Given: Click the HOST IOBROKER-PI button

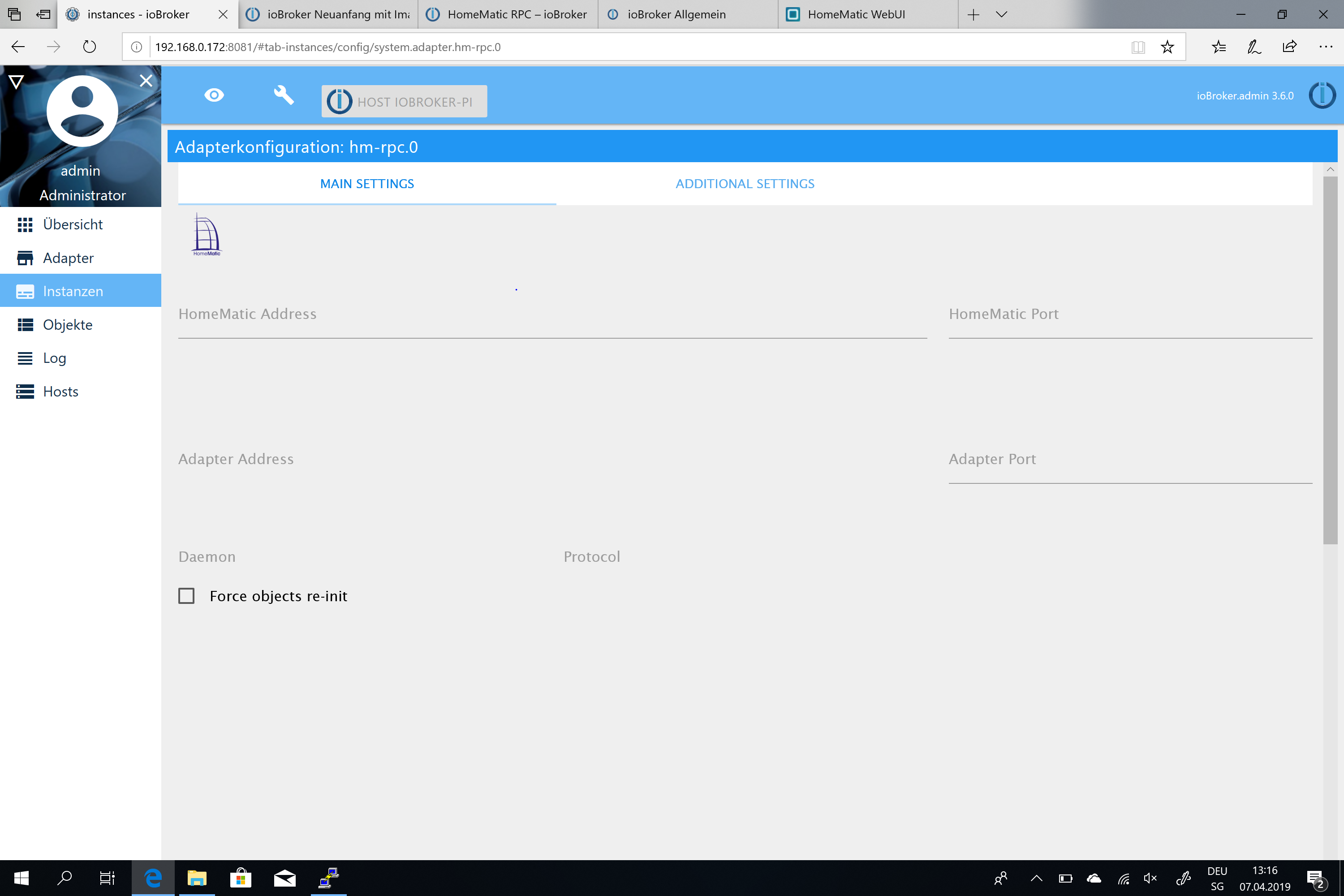Looking at the screenshot, I should [x=404, y=102].
